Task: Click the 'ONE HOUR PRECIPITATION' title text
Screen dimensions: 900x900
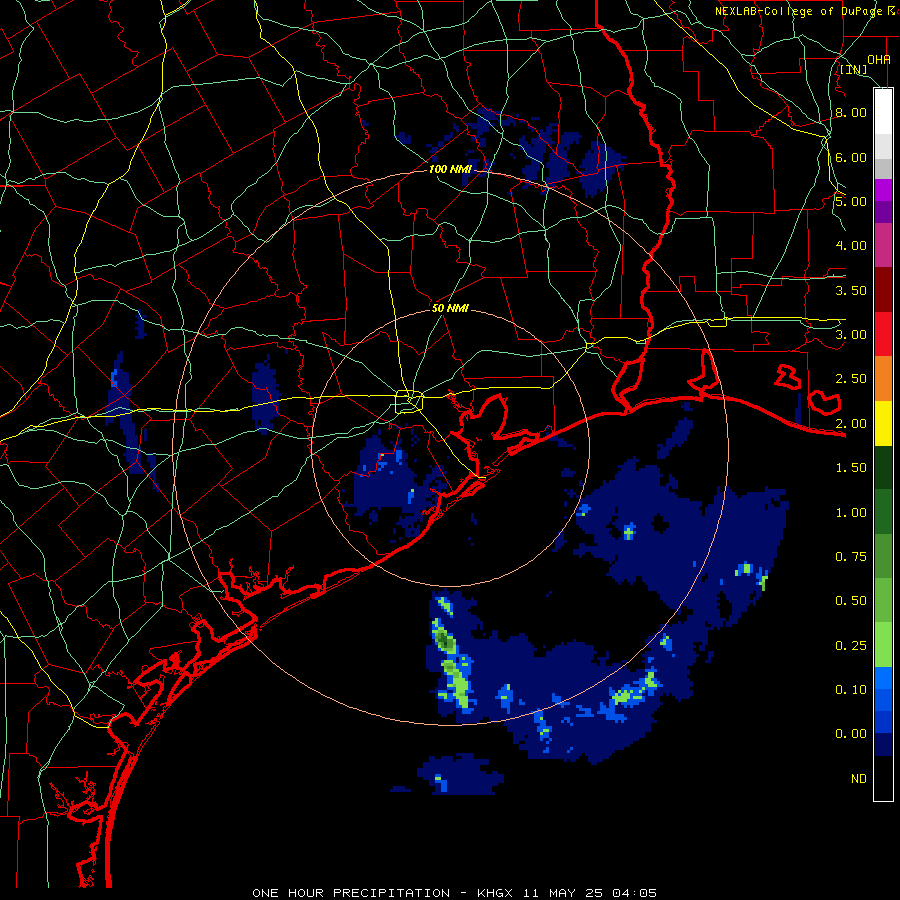Action: click(x=351, y=893)
